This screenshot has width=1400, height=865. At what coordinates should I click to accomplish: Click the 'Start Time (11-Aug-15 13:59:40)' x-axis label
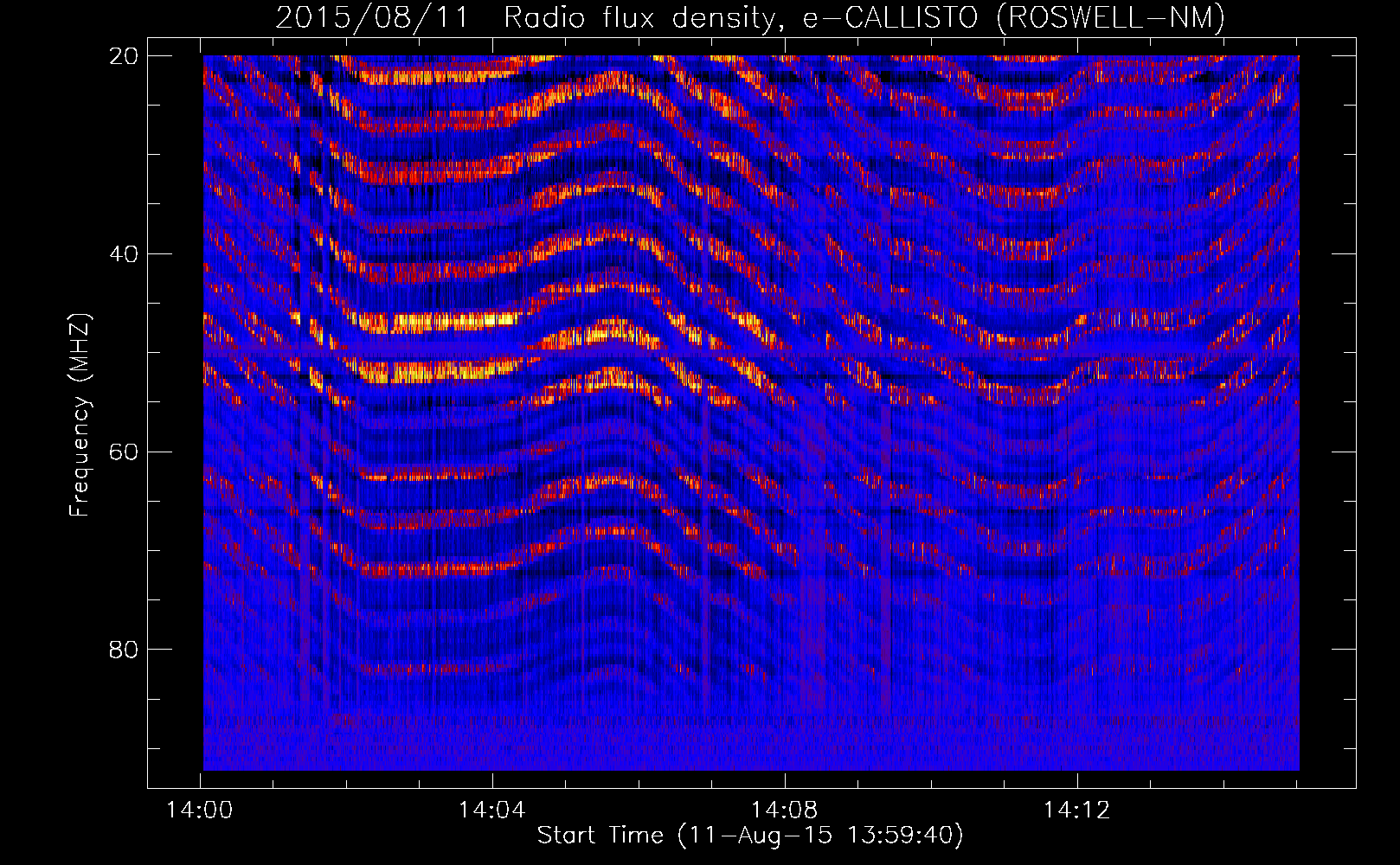750,836
